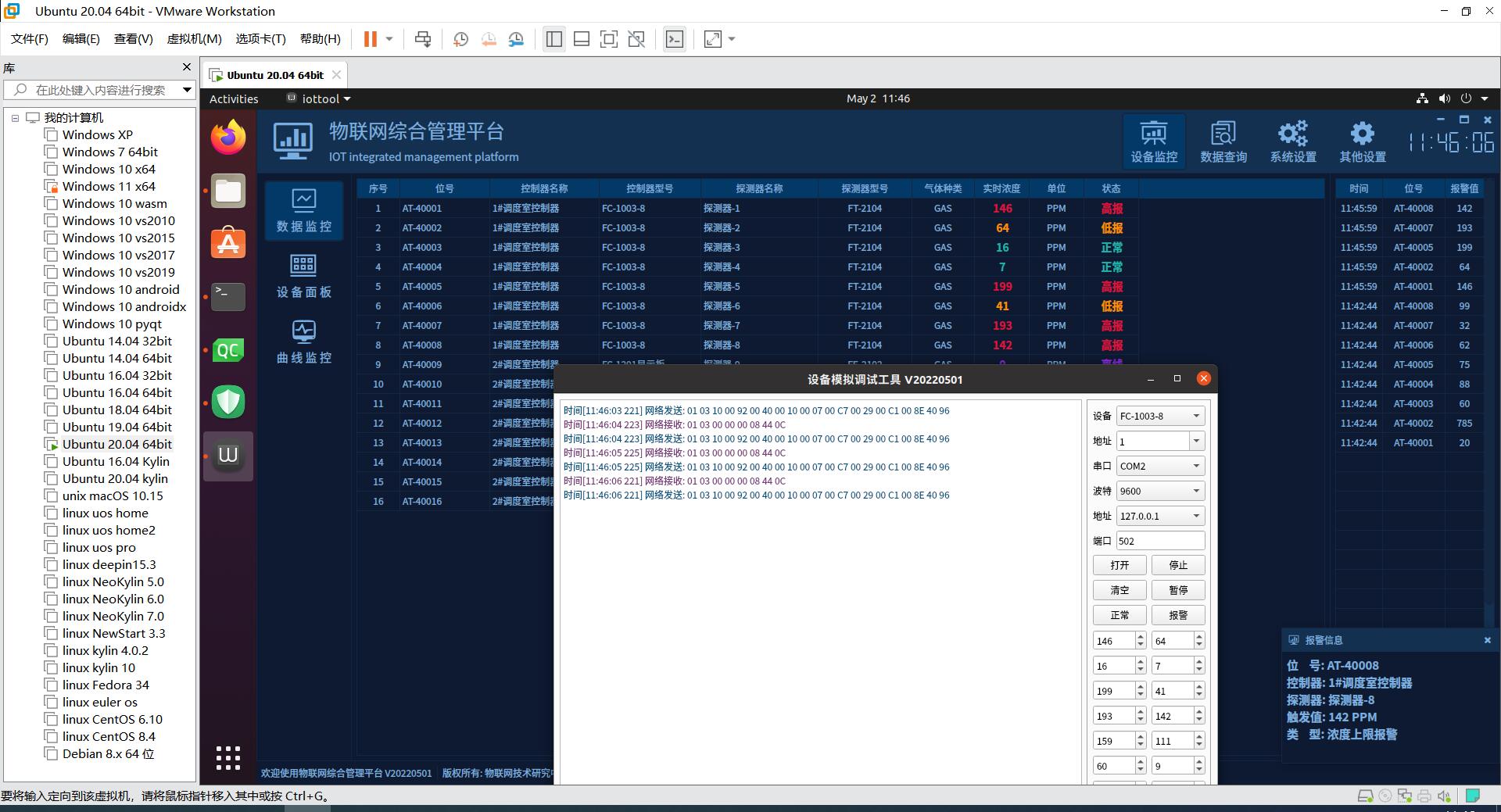Click the 报警 alarm button
The width and height of the screenshot is (1501, 812).
1177,615
